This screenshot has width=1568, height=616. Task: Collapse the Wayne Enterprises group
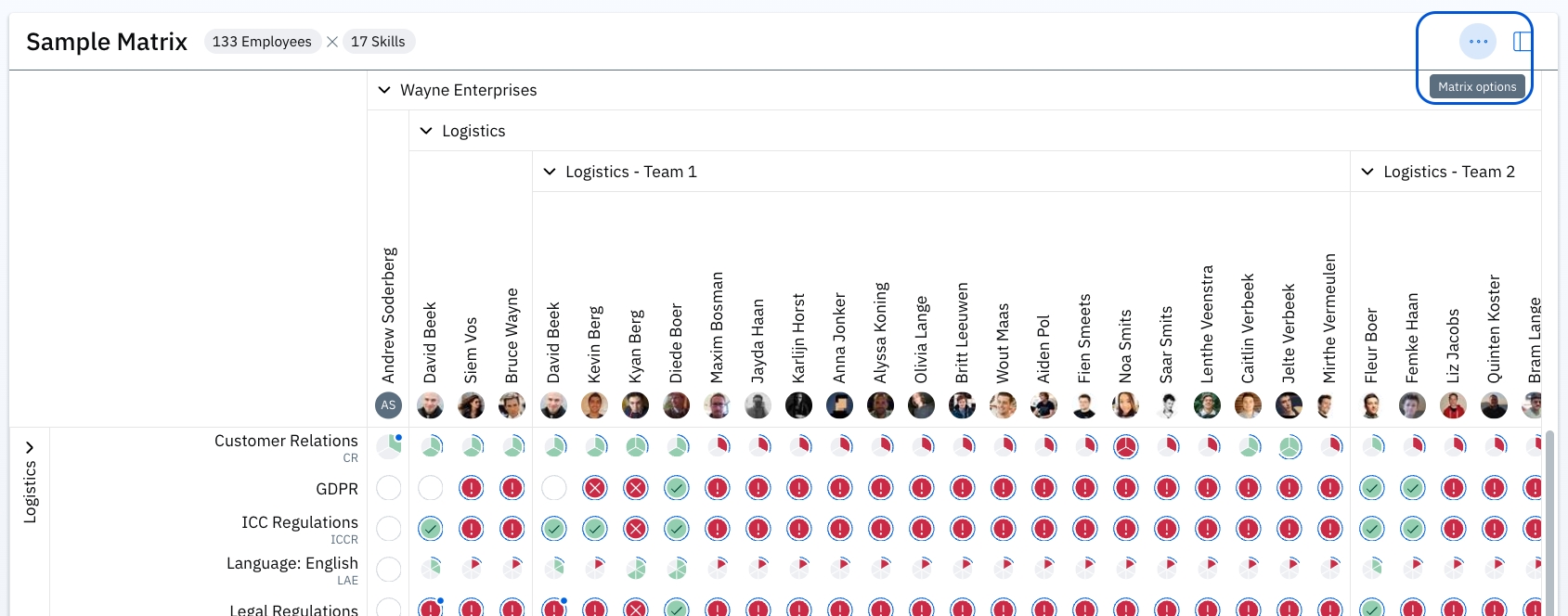[x=384, y=90]
